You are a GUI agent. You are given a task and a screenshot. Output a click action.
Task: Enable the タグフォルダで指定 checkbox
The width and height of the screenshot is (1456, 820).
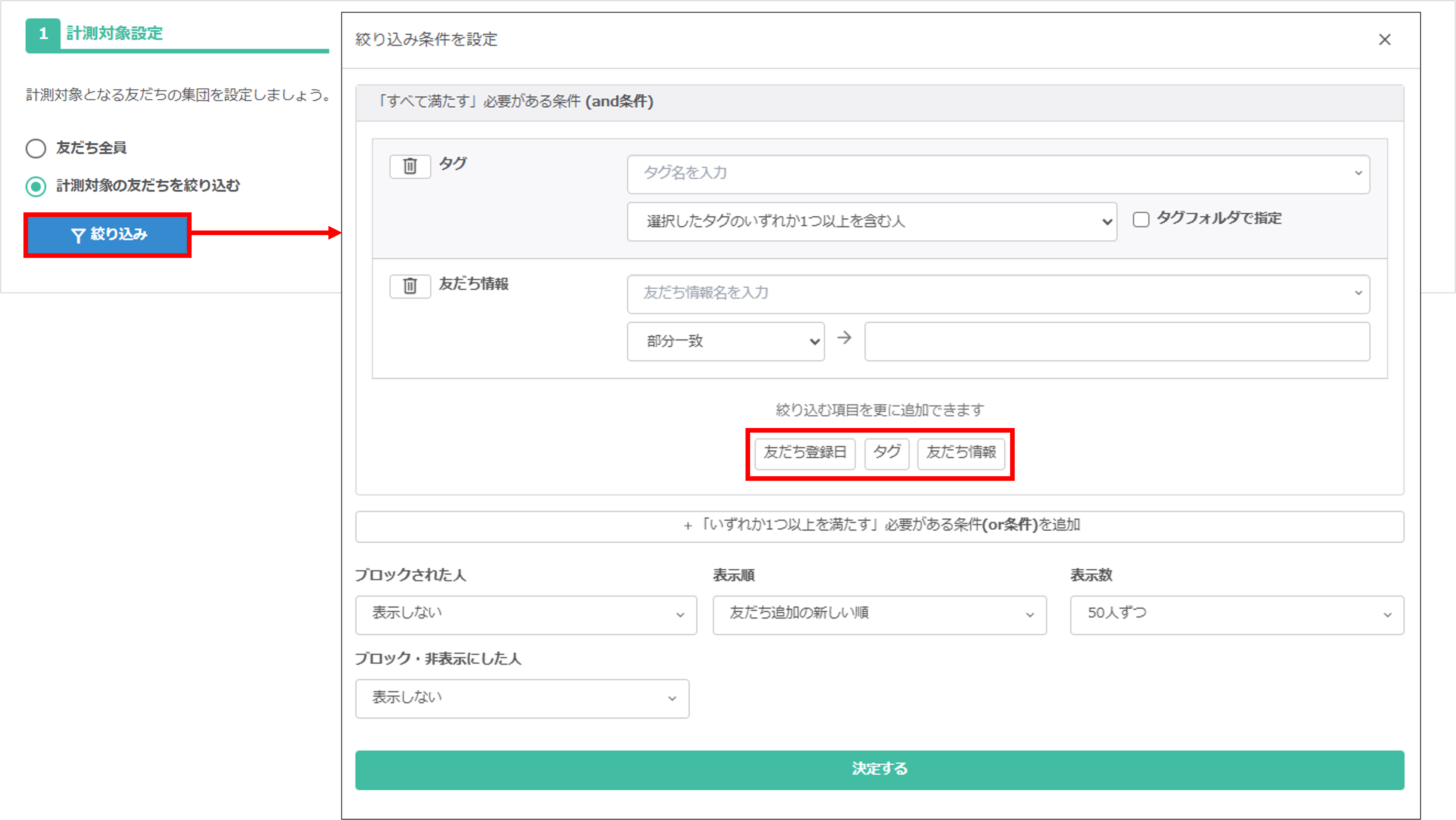tap(1141, 219)
